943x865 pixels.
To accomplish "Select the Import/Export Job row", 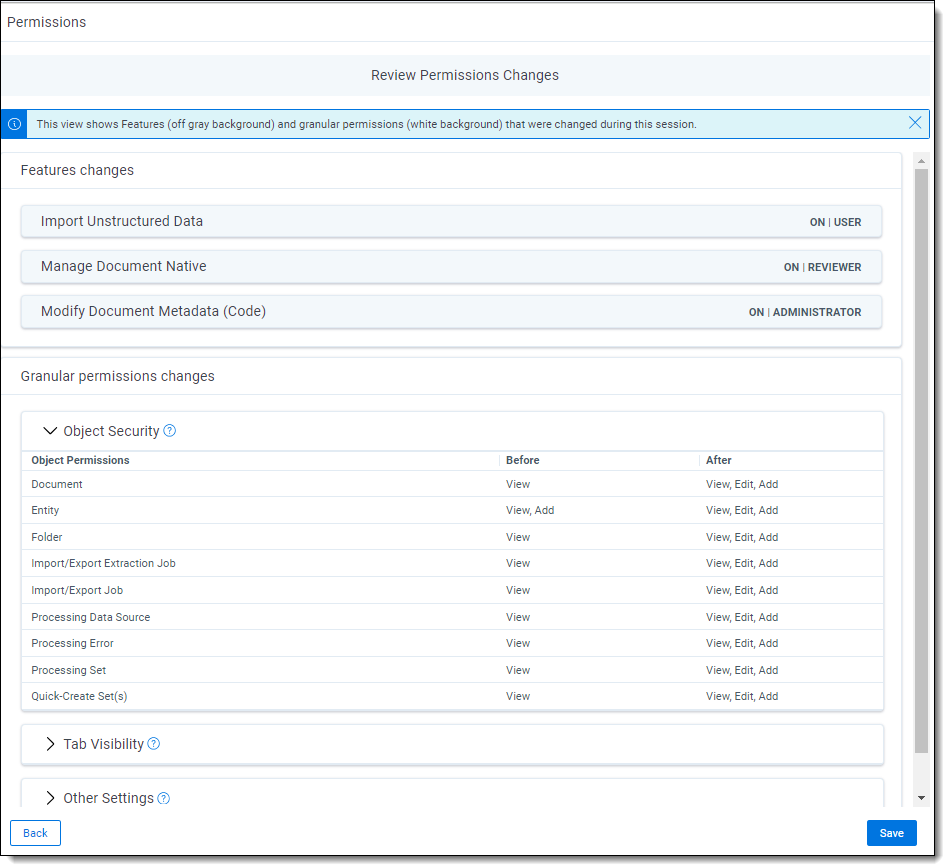I will pyautogui.click(x=452, y=590).
